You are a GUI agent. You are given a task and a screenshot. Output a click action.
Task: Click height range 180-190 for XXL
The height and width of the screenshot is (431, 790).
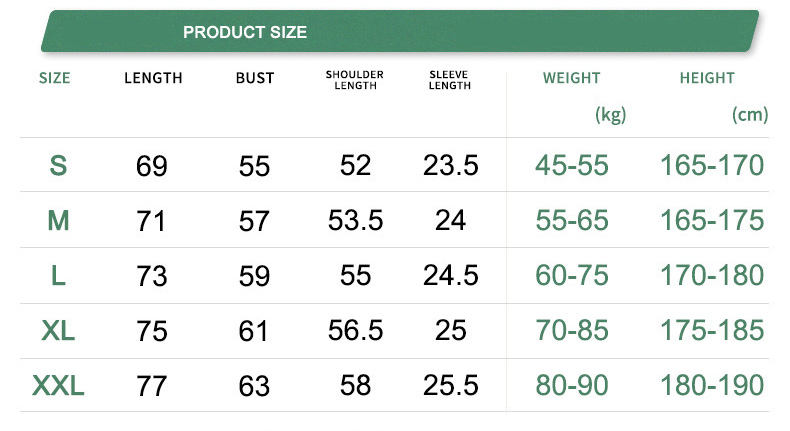(x=711, y=385)
